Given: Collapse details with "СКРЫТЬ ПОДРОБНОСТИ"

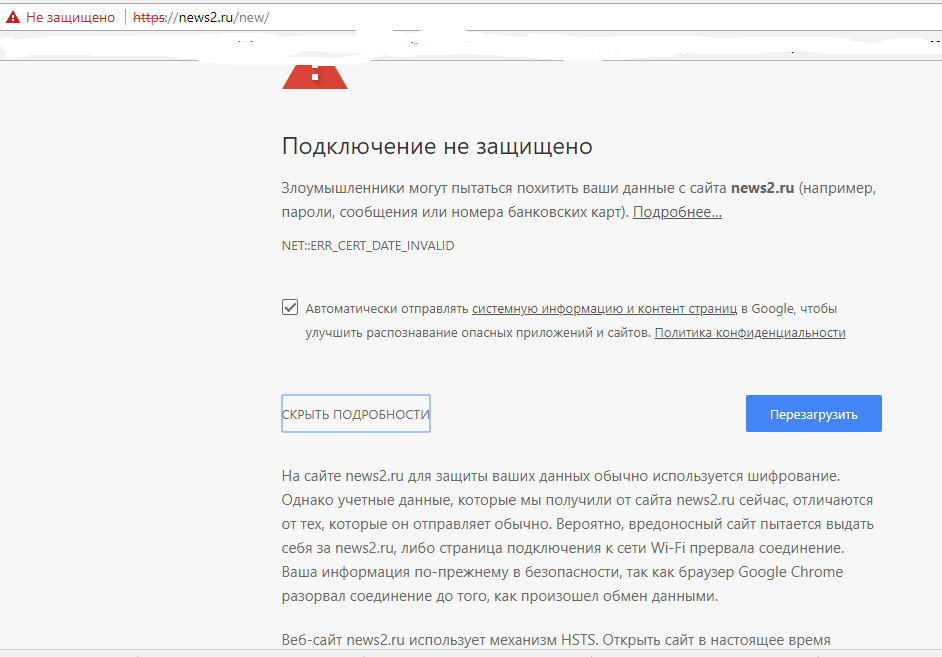Looking at the screenshot, I should pos(356,414).
